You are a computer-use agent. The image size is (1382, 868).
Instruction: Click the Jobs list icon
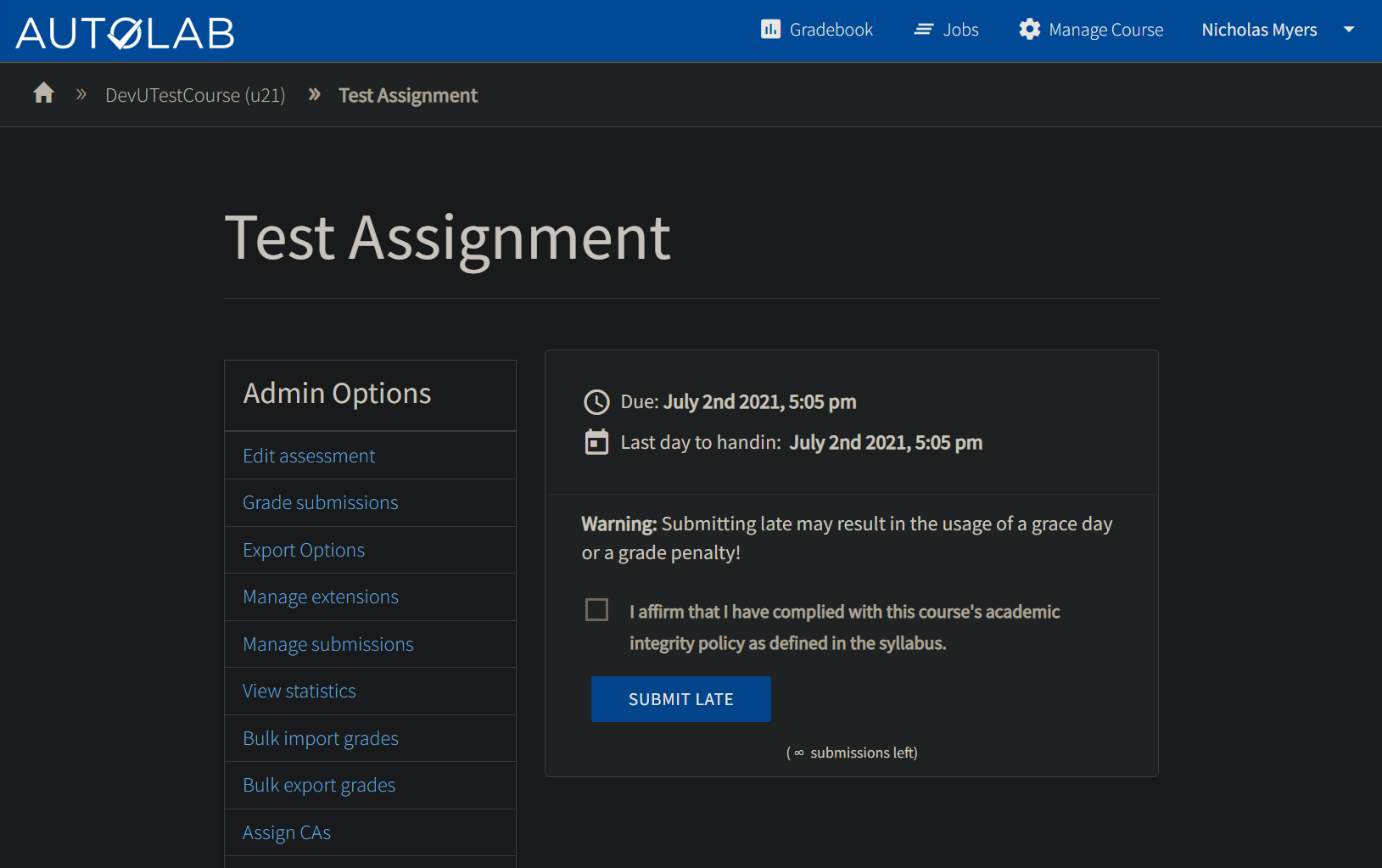tap(923, 30)
